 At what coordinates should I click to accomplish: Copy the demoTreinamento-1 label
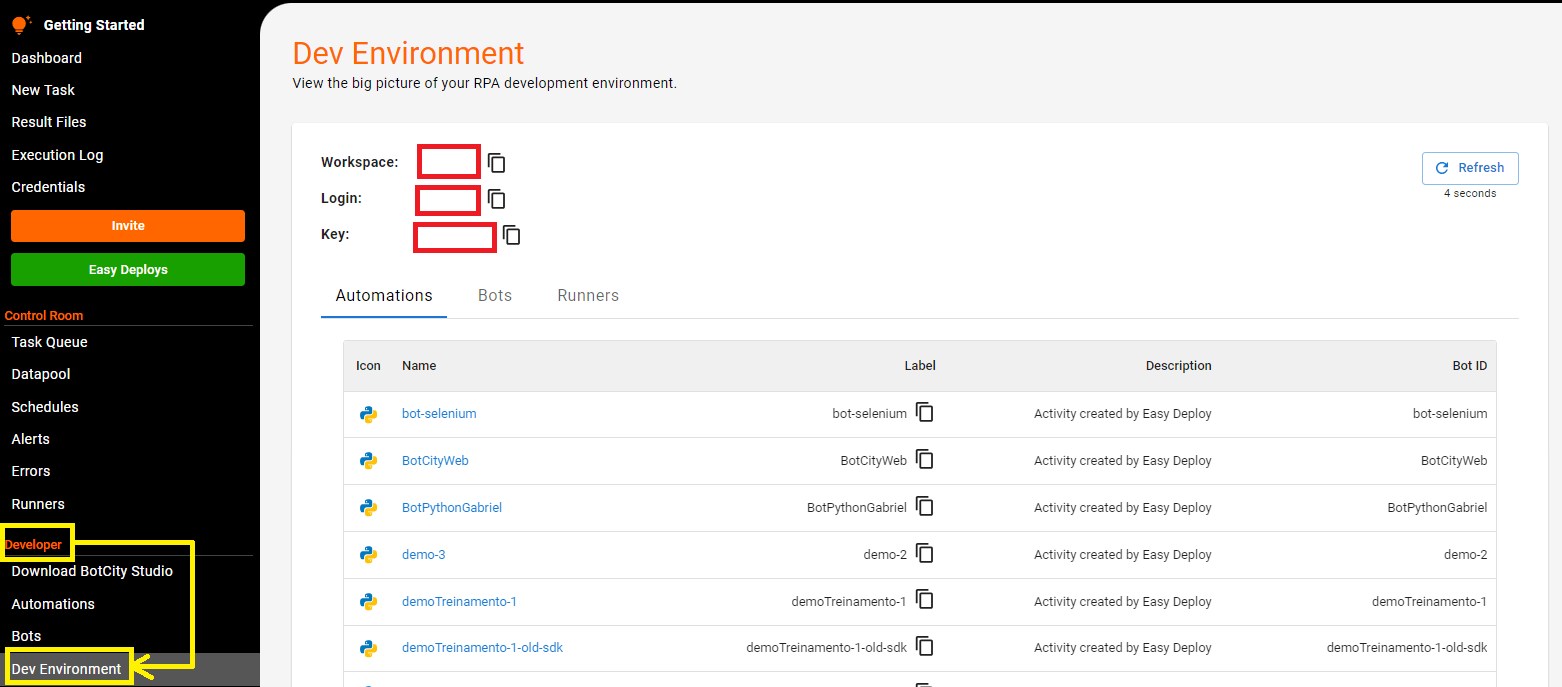(925, 601)
